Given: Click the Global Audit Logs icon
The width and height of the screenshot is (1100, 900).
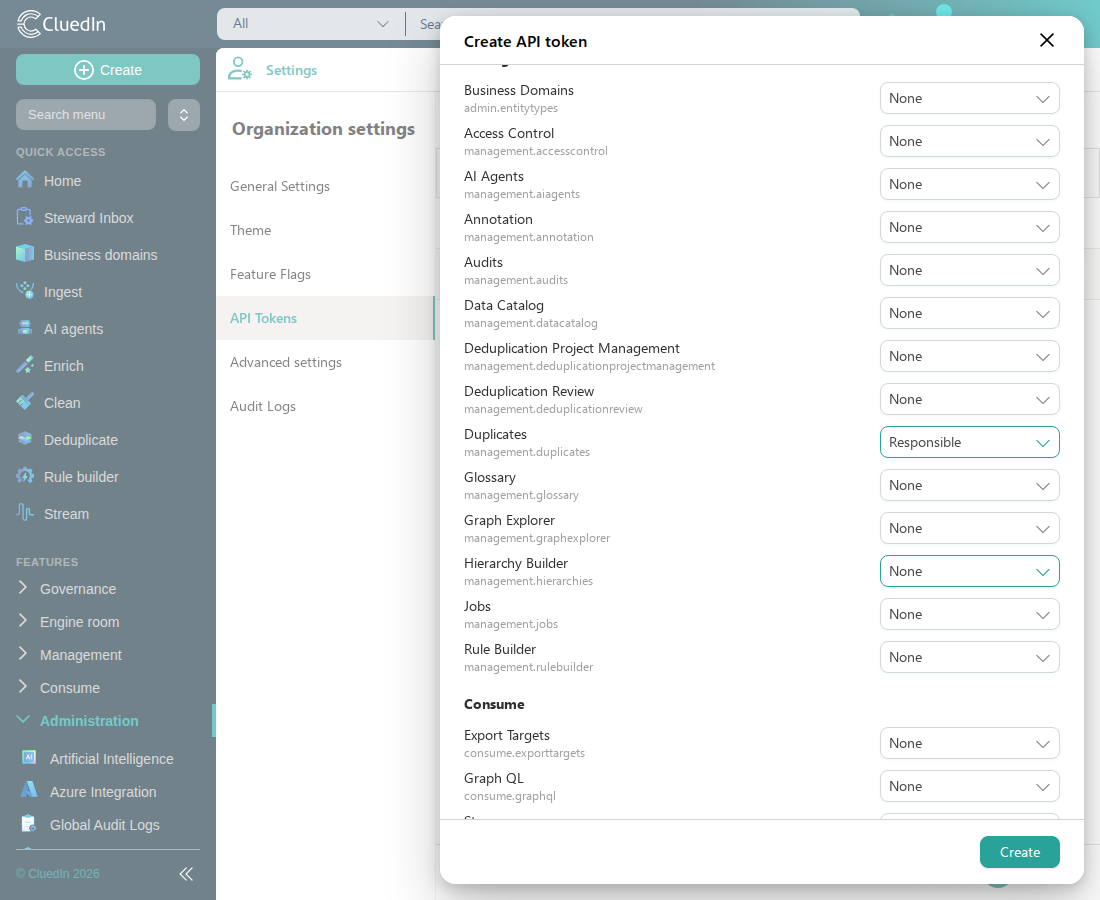Looking at the screenshot, I should (29, 824).
